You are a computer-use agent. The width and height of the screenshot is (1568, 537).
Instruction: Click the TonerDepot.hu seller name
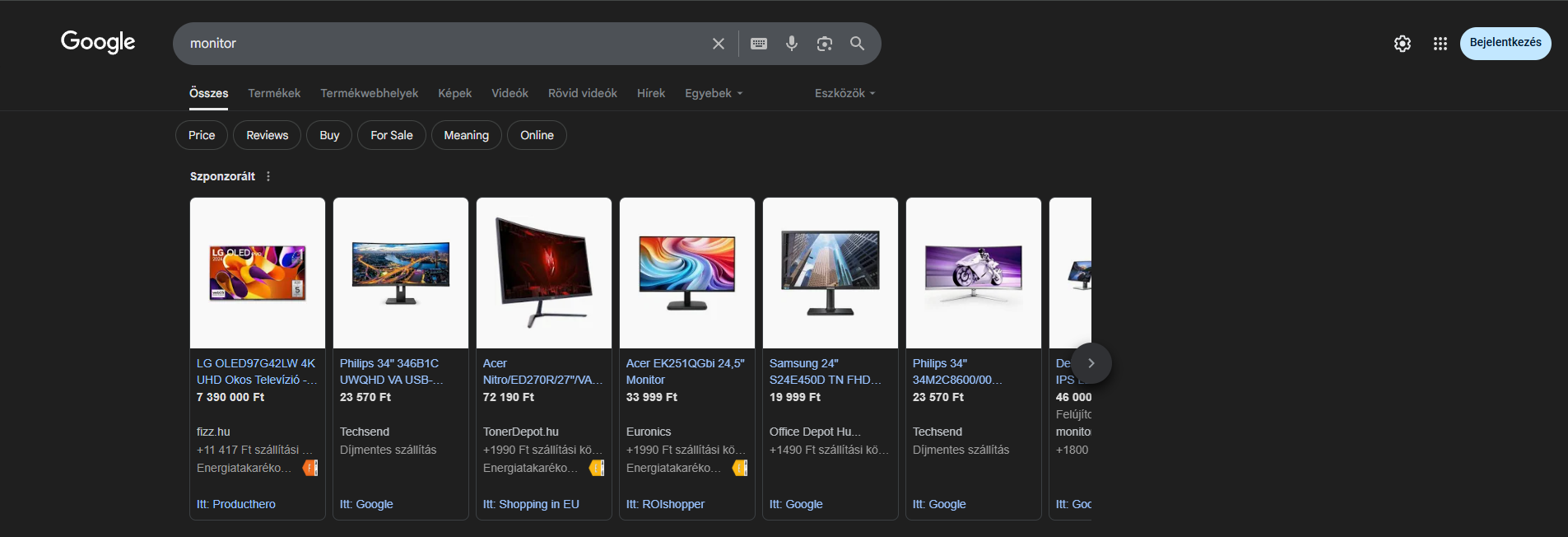click(521, 432)
